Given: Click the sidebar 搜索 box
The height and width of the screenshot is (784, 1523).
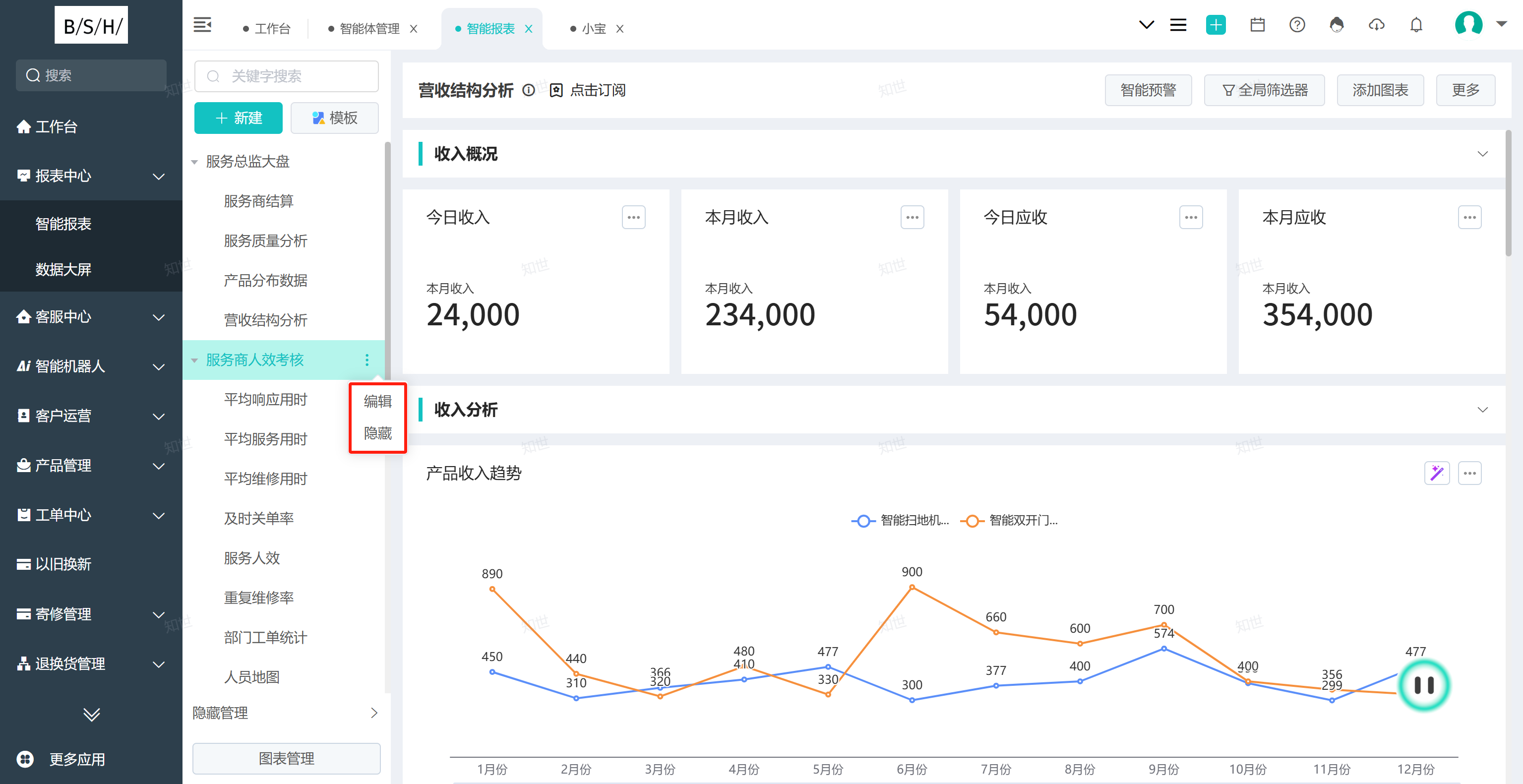Looking at the screenshot, I should [x=91, y=75].
